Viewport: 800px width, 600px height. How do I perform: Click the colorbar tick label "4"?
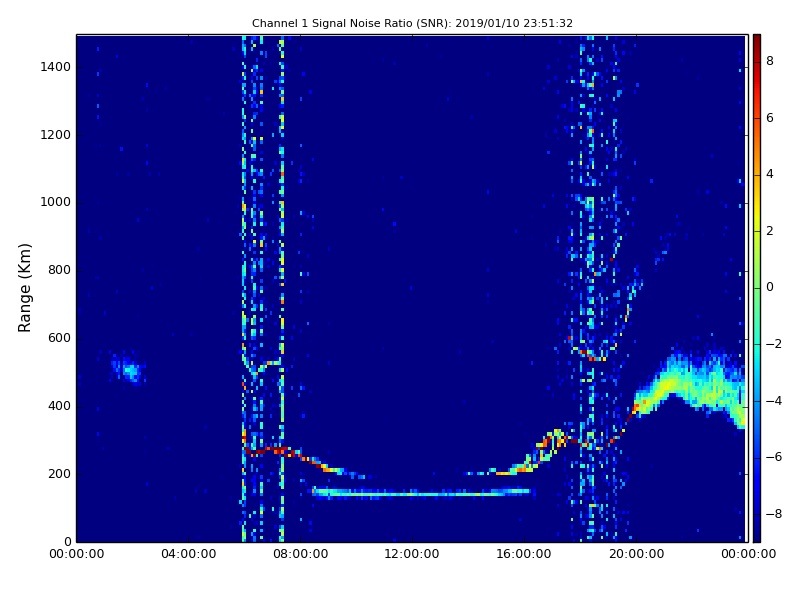click(770, 174)
